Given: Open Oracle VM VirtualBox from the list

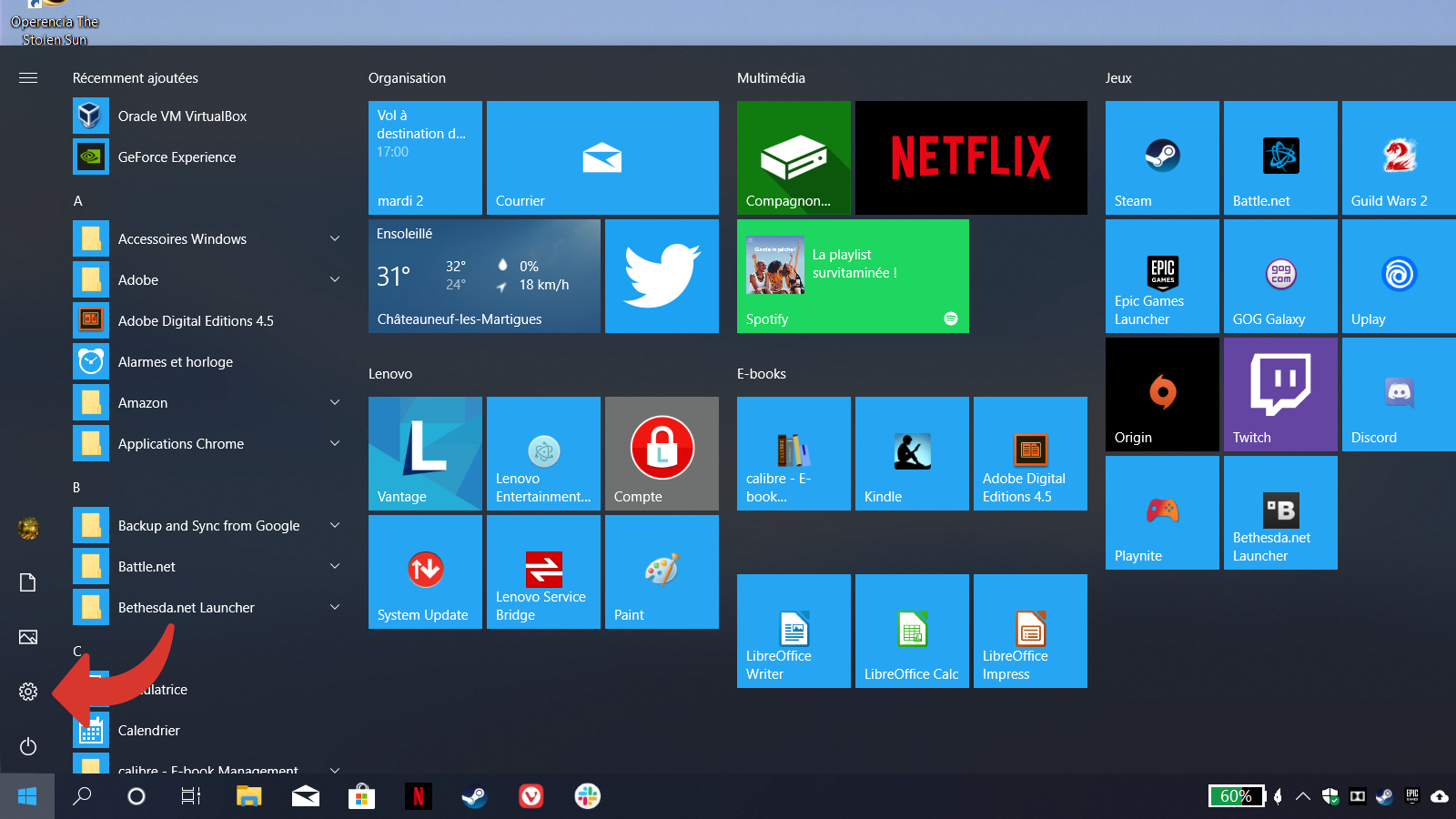Looking at the screenshot, I should pyautogui.click(x=182, y=116).
